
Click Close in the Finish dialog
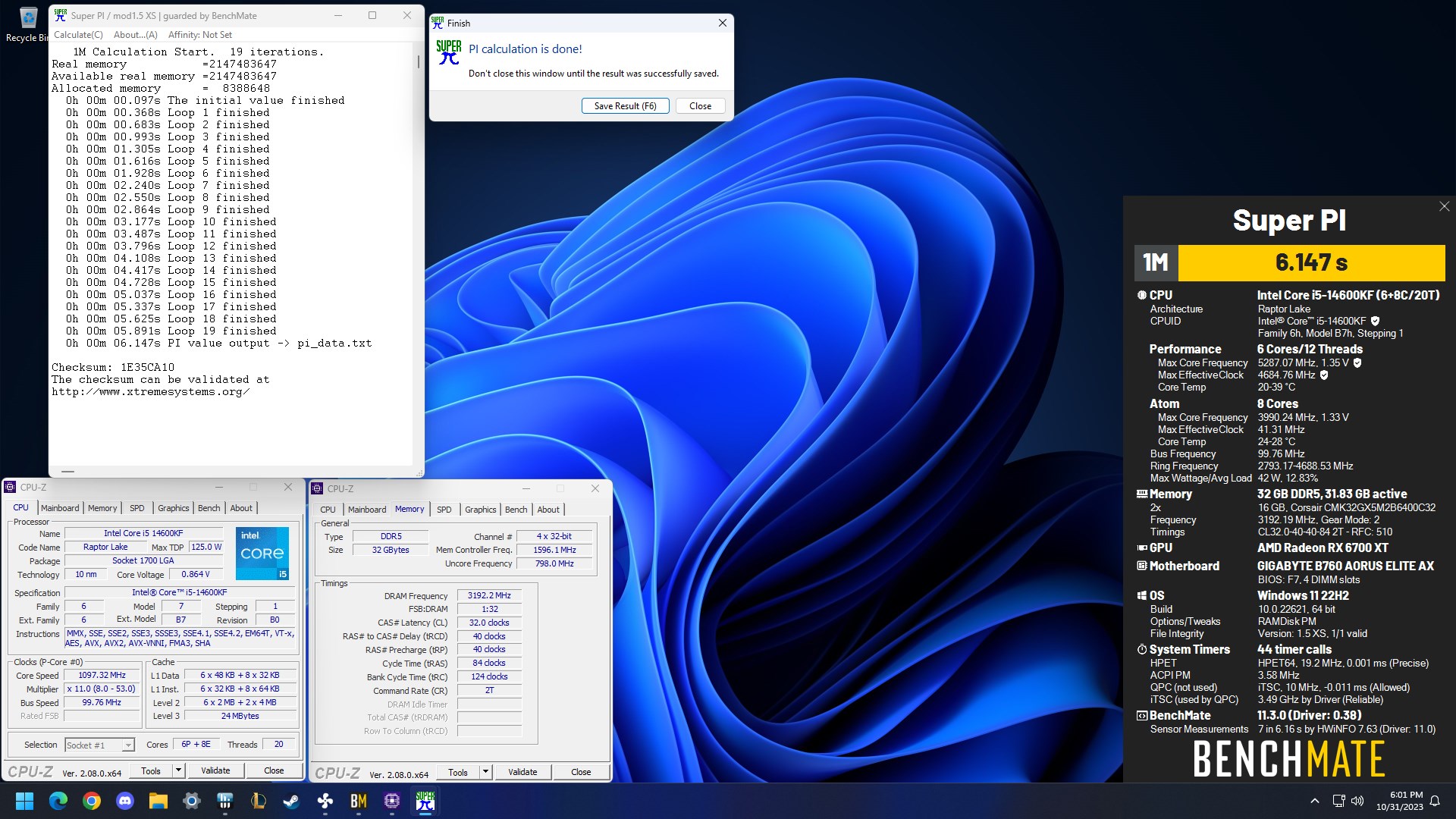(x=700, y=106)
